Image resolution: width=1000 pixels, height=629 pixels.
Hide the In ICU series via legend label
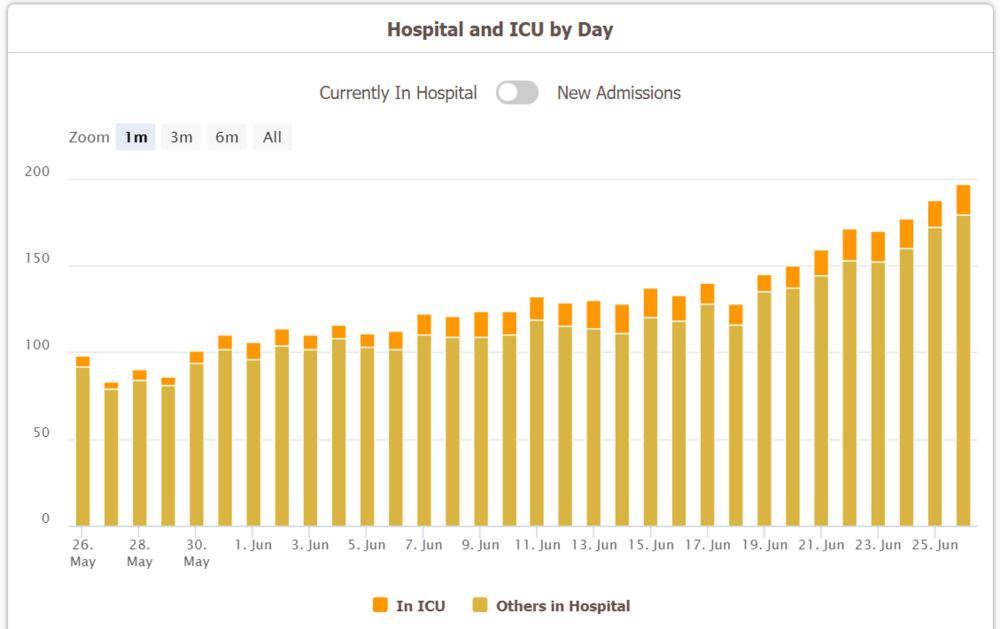[x=420, y=606]
